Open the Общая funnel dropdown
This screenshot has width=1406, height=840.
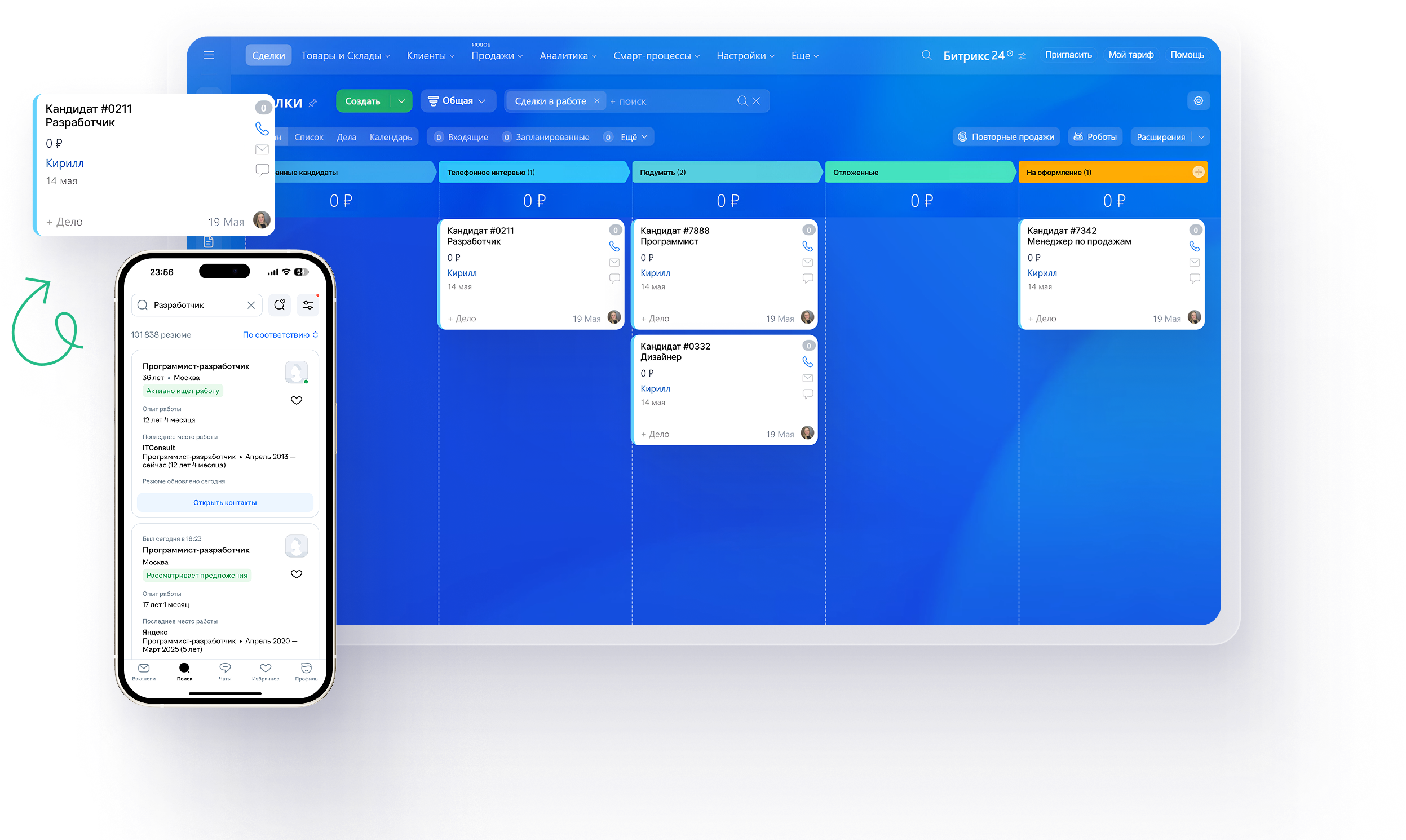(x=457, y=101)
